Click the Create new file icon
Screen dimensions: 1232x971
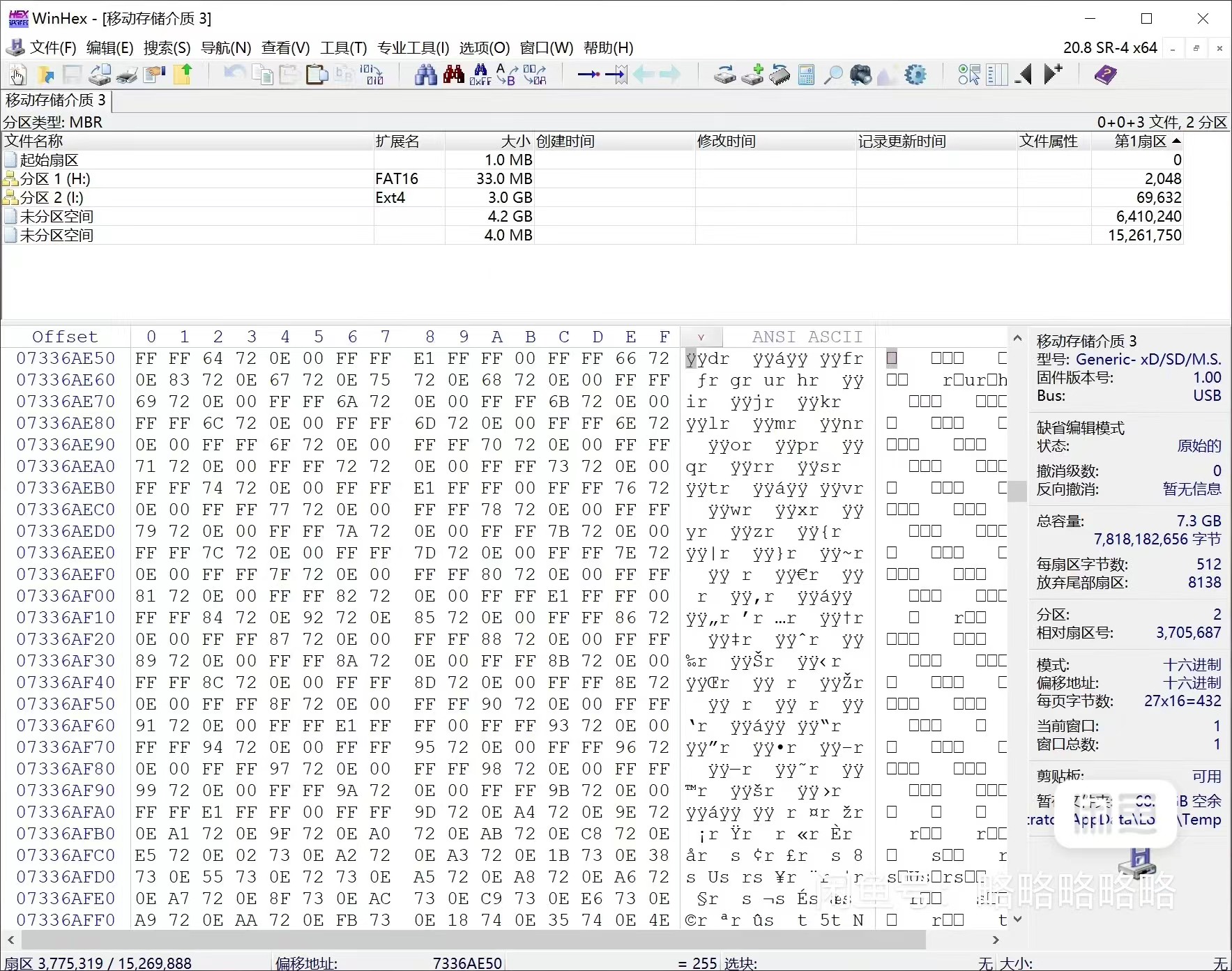(17, 75)
